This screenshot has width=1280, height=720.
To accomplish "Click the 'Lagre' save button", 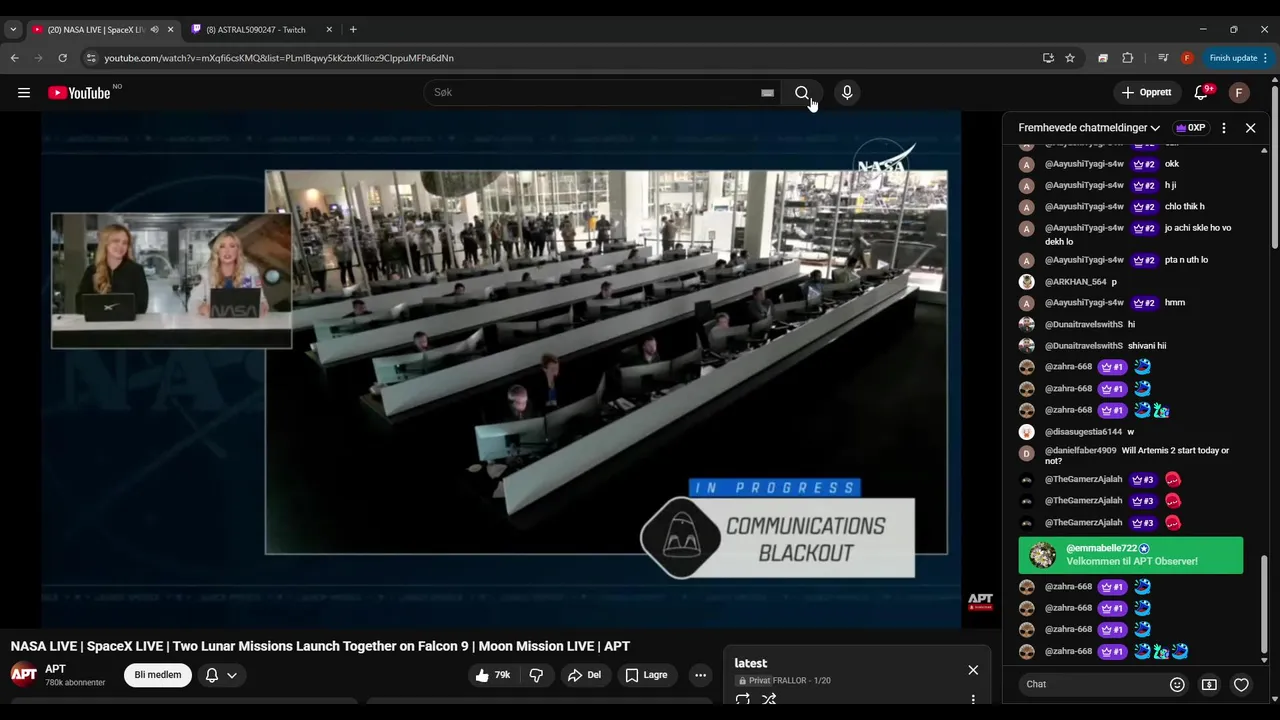I will (646, 675).
